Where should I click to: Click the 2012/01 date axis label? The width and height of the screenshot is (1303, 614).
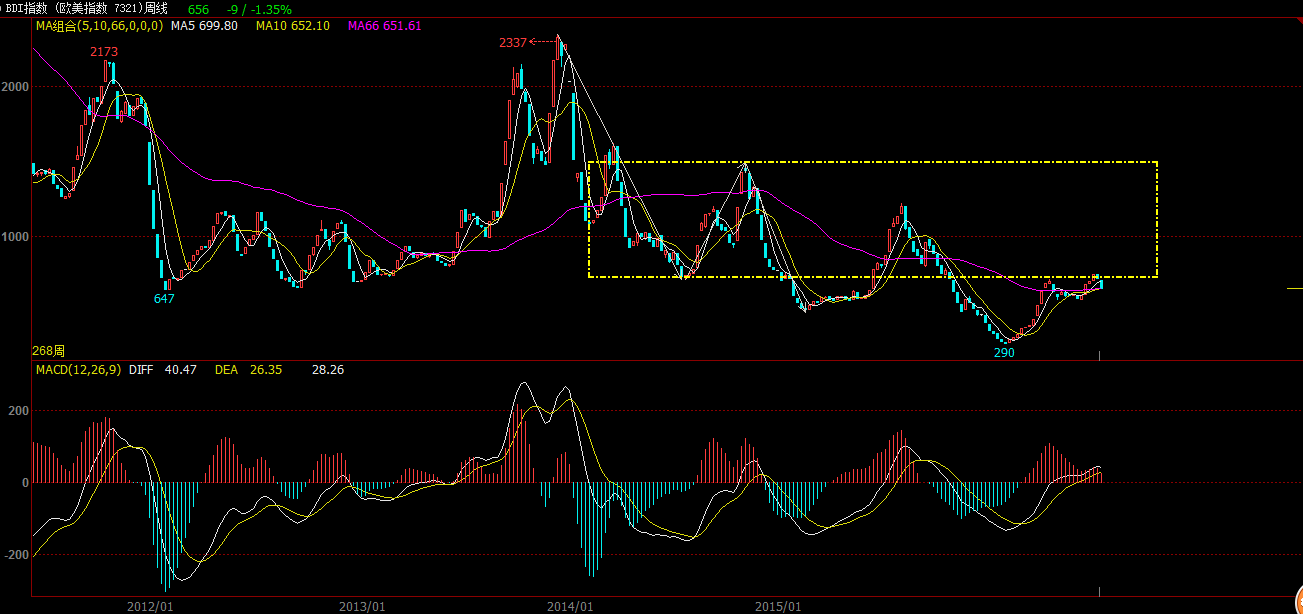coord(150,606)
